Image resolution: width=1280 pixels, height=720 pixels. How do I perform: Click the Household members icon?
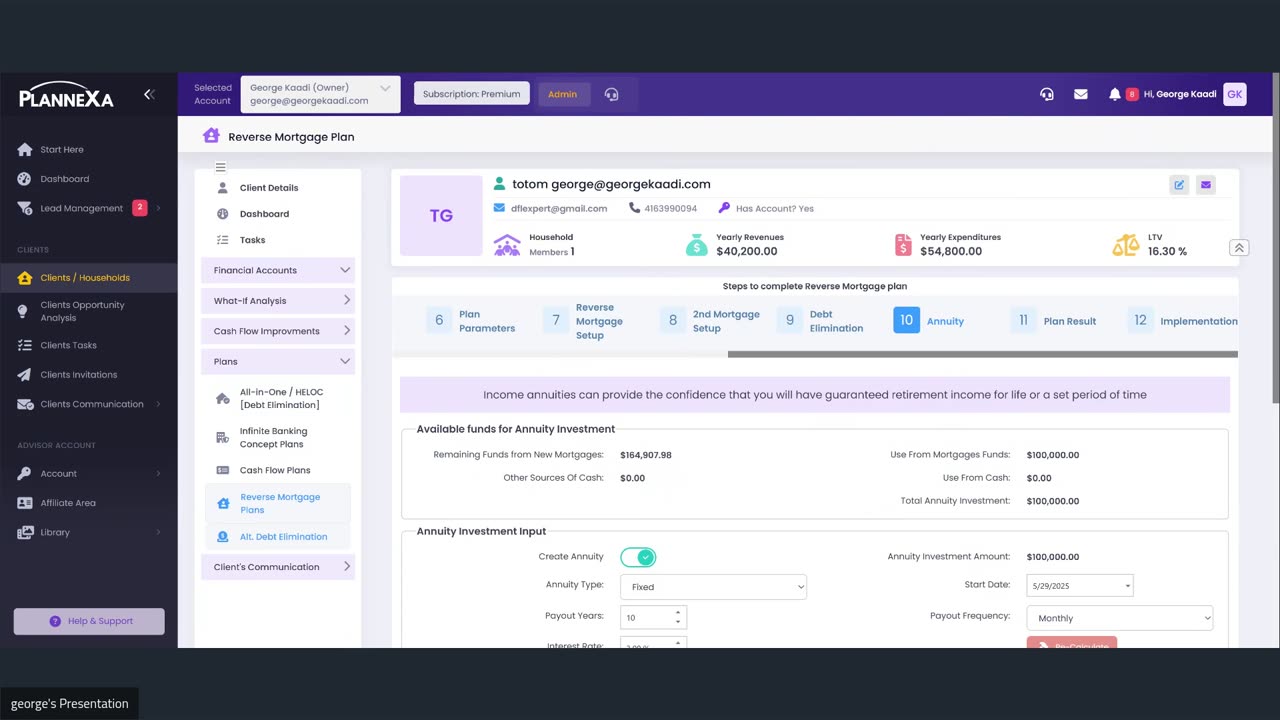[x=508, y=245]
